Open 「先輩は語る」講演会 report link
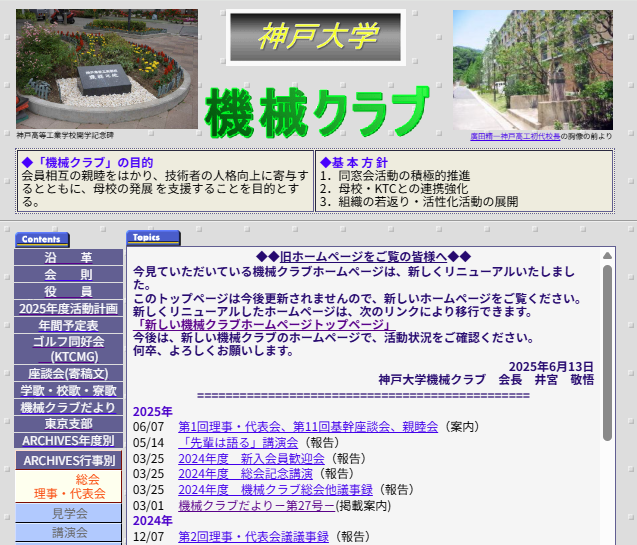 coord(238,442)
